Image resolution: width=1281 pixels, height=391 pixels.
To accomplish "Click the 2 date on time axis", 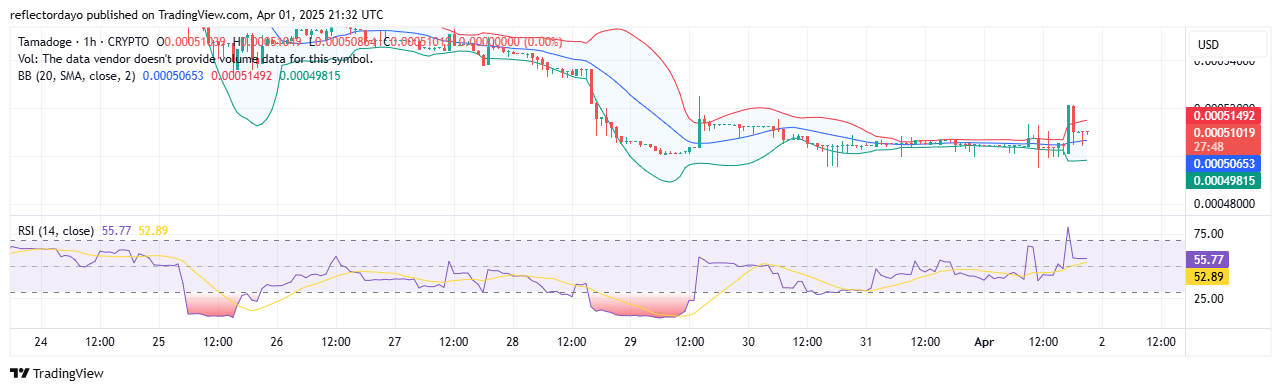I will [1103, 342].
